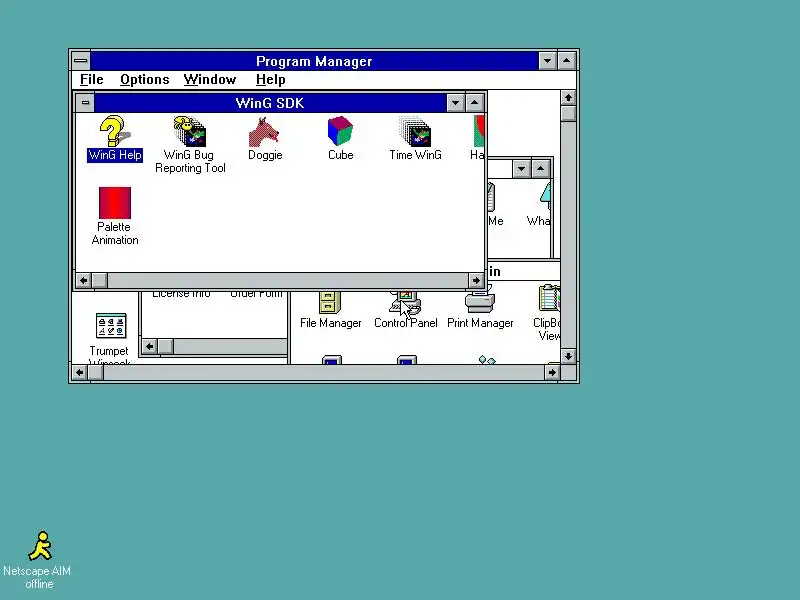
Task: Select the Clipboard Viewer icon
Action: 547,313
